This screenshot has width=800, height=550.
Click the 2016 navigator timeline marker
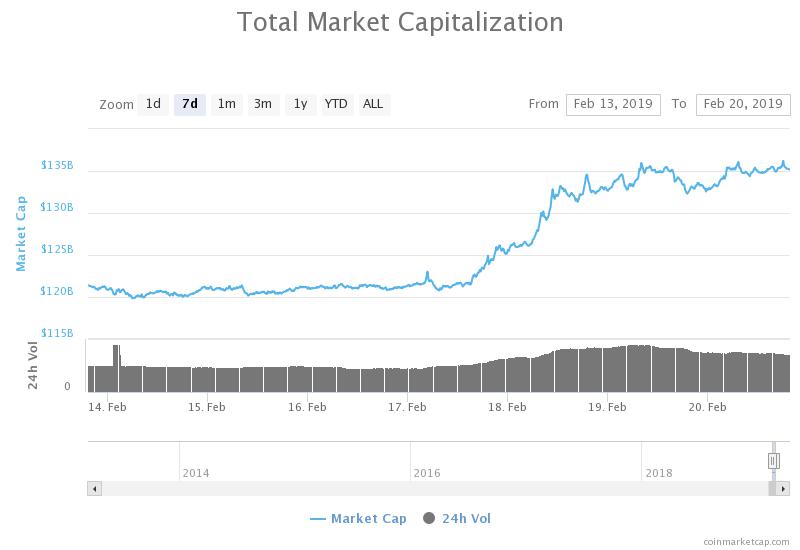pyautogui.click(x=427, y=473)
